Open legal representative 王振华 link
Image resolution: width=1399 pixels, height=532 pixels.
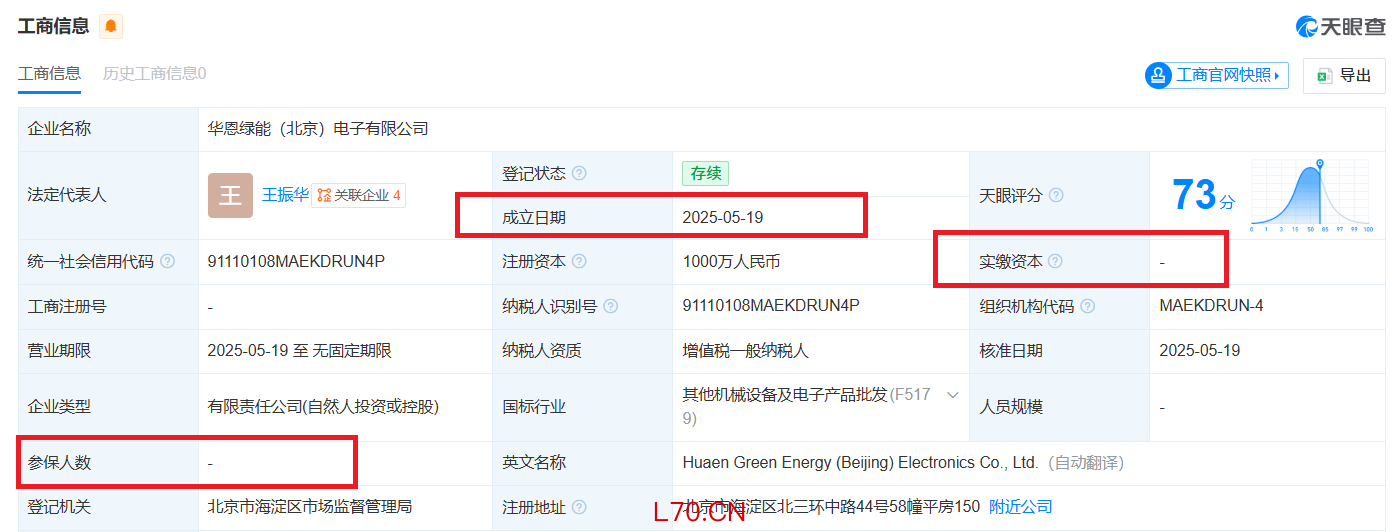pos(285,195)
